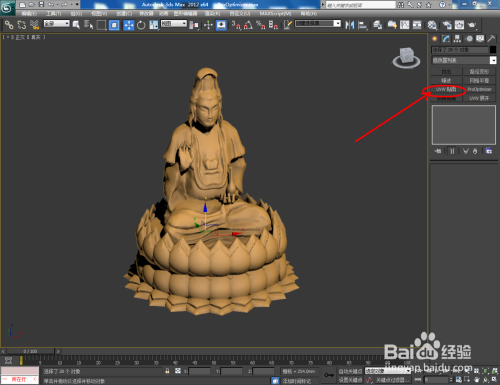Click the UVW 贴图 modifier button

coord(446,89)
